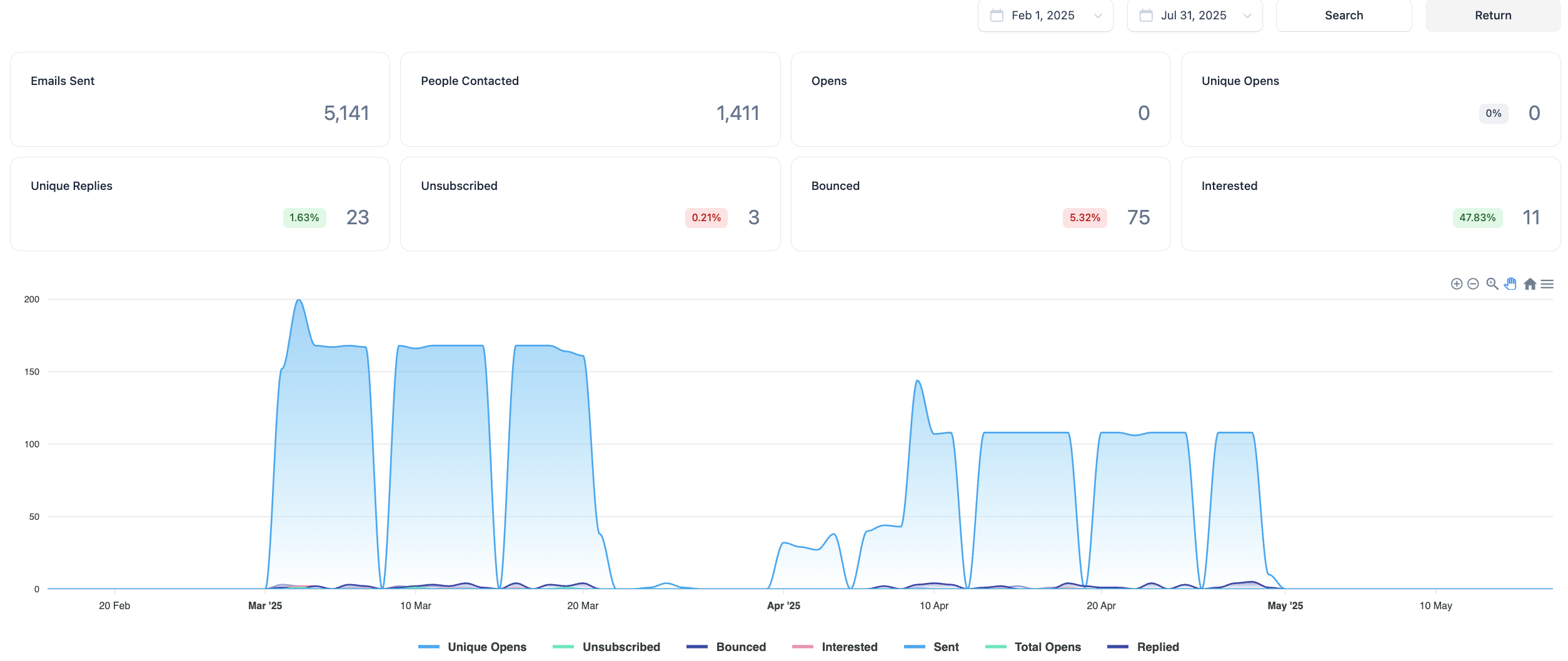Click the Mar '25 axis label
The image size is (1568, 661).
pos(265,606)
